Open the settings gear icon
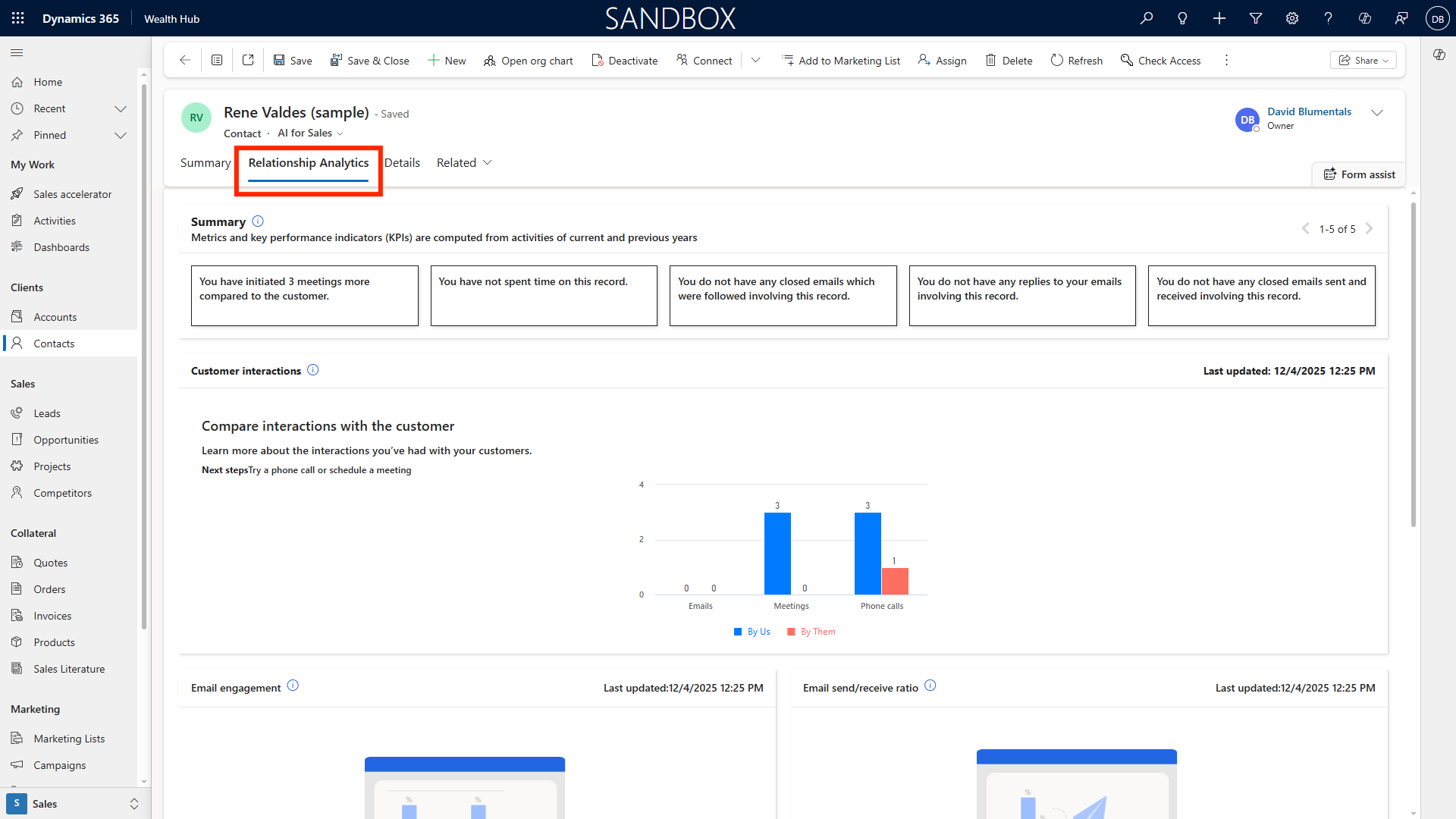The image size is (1456, 819). (x=1292, y=18)
